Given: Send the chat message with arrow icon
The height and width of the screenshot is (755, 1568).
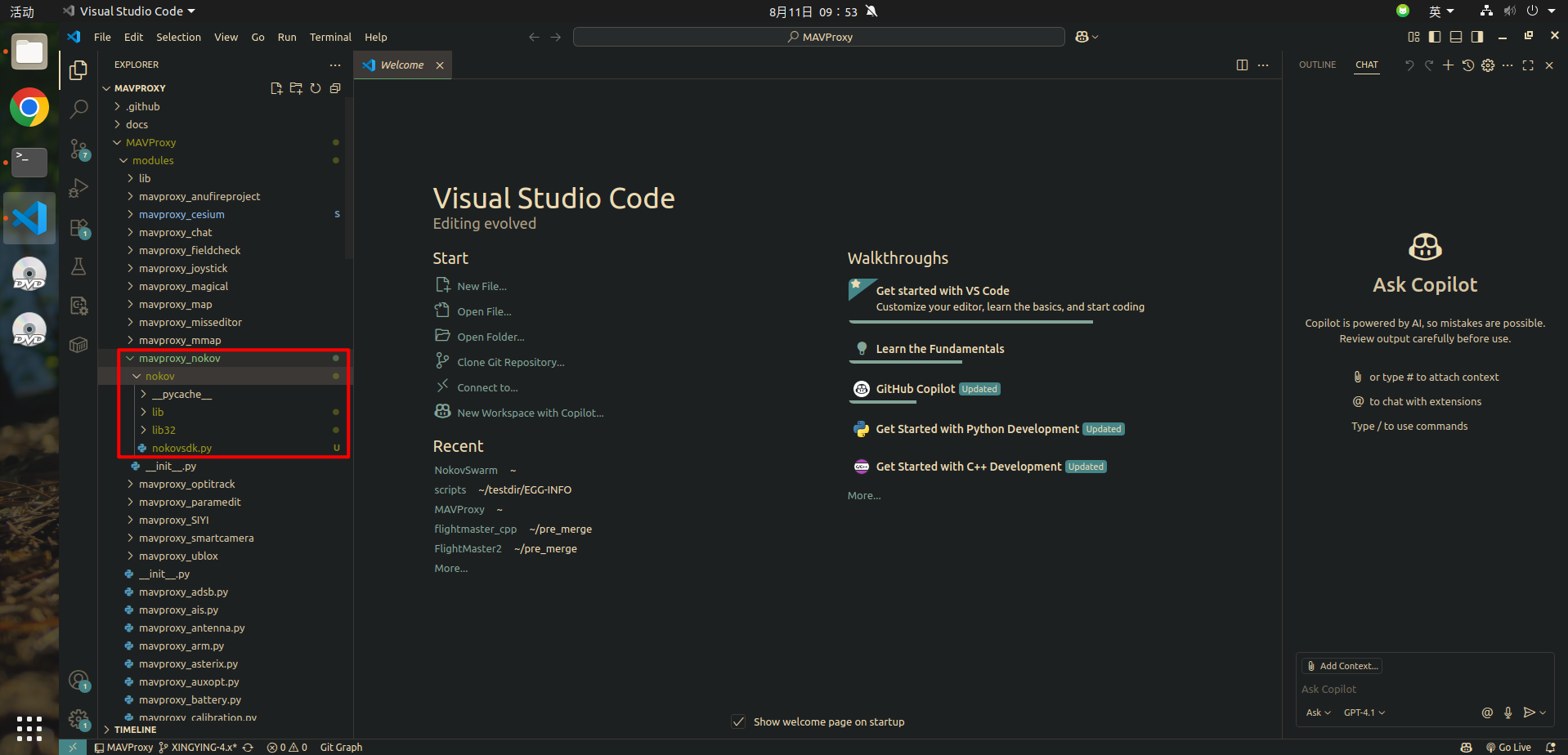Looking at the screenshot, I should 1529,713.
